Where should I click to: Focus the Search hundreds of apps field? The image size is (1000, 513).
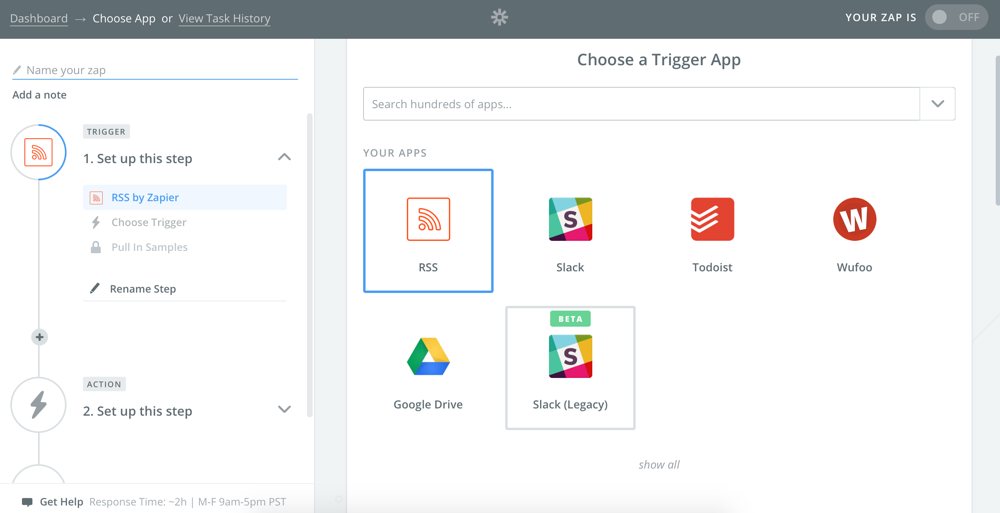pyautogui.click(x=642, y=103)
